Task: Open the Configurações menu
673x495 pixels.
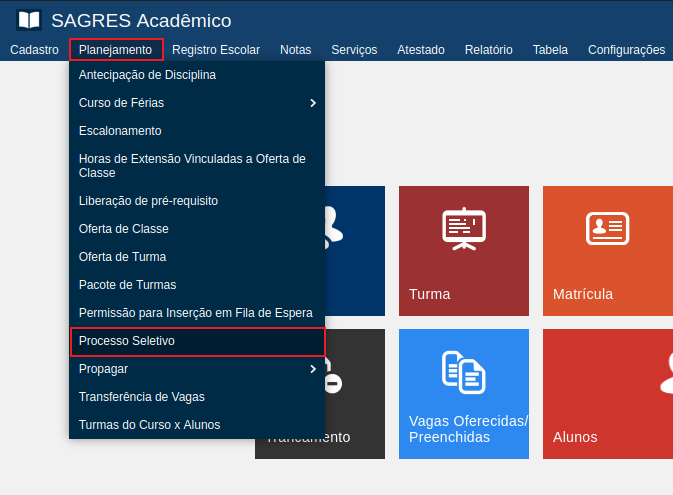Action: (626, 49)
